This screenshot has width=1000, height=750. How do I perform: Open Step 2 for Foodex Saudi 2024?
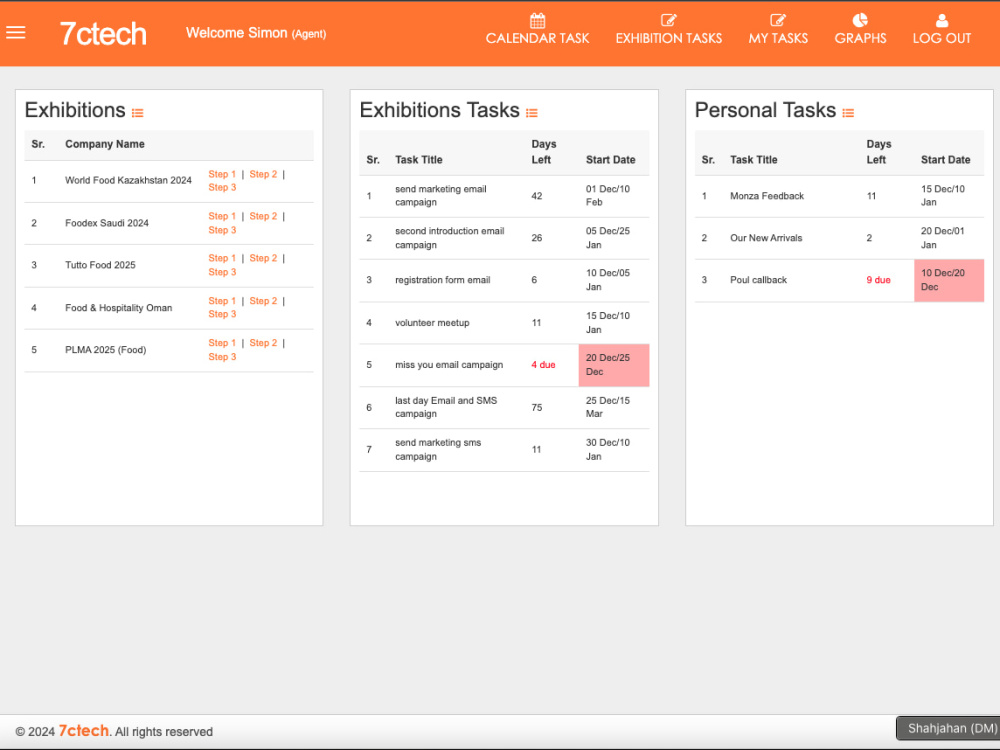(263, 216)
